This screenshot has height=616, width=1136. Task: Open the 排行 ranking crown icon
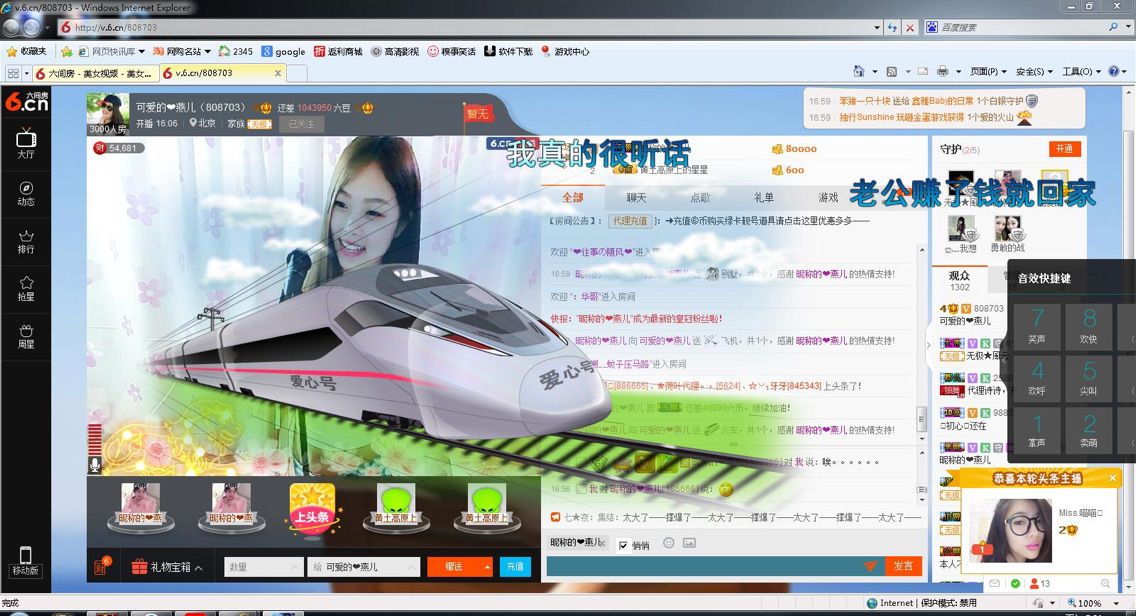tap(25, 241)
